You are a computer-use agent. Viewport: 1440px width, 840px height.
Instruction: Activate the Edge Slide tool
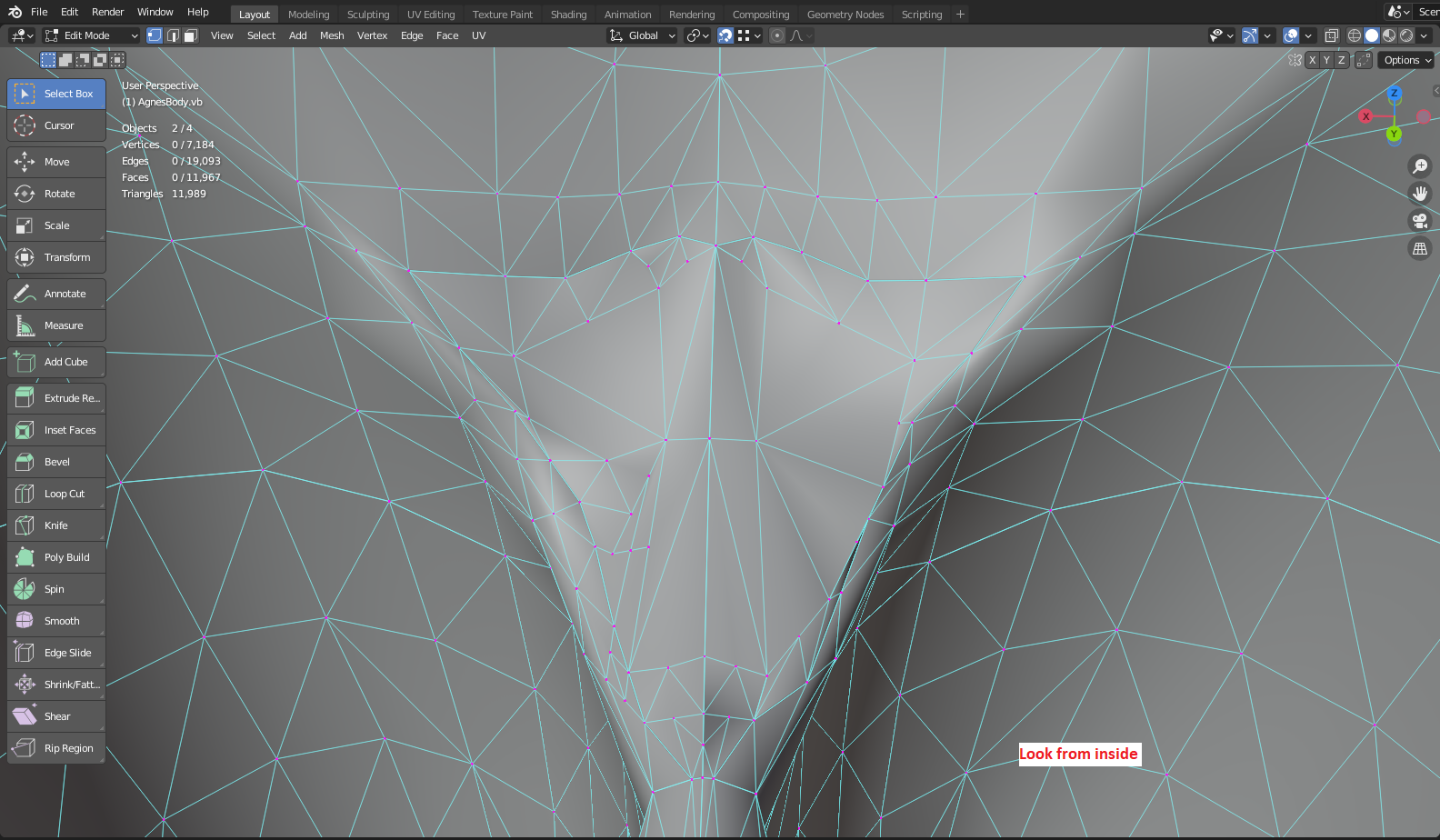coord(56,653)
